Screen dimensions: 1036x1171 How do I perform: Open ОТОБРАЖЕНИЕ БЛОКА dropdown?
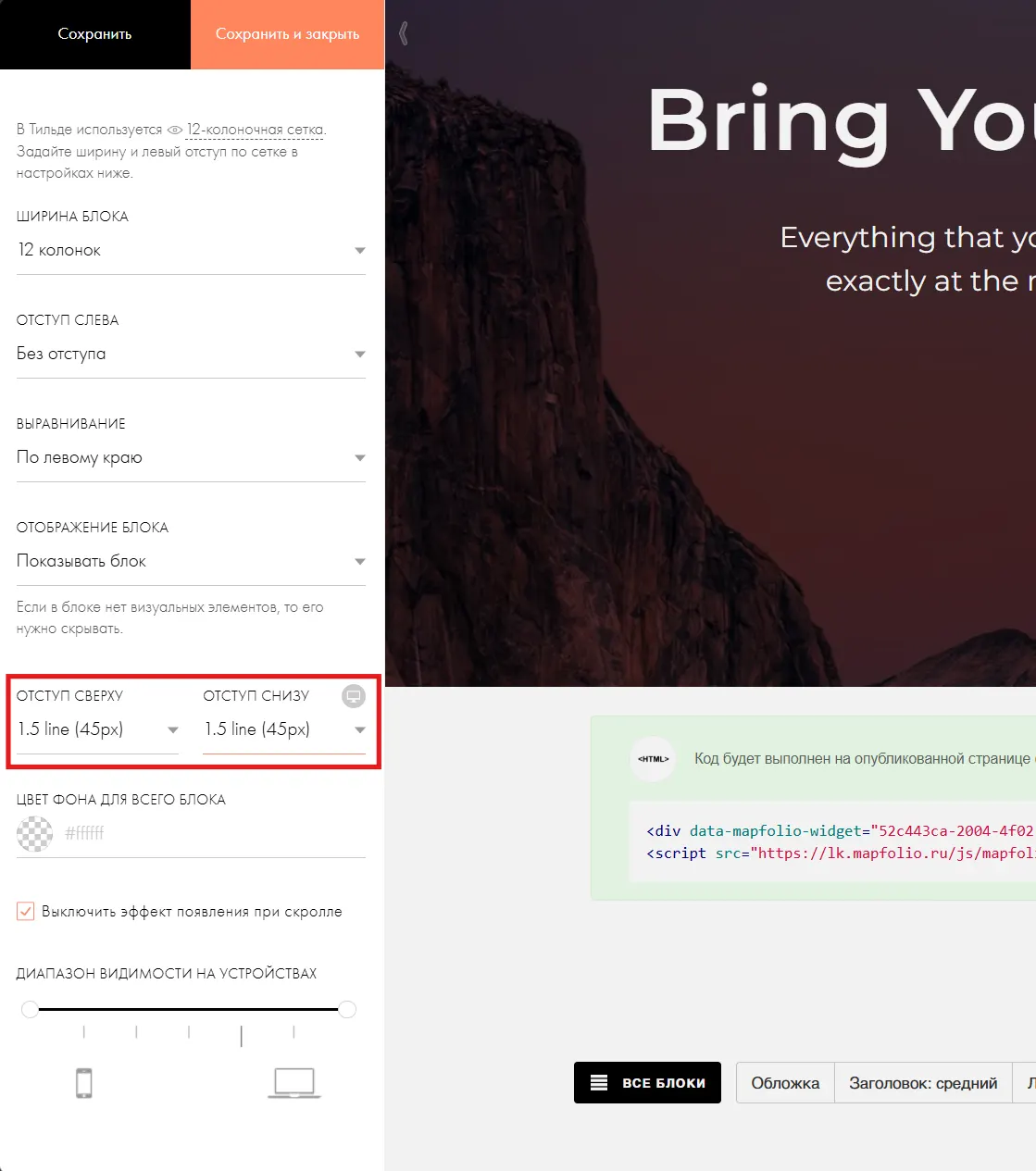191,561
